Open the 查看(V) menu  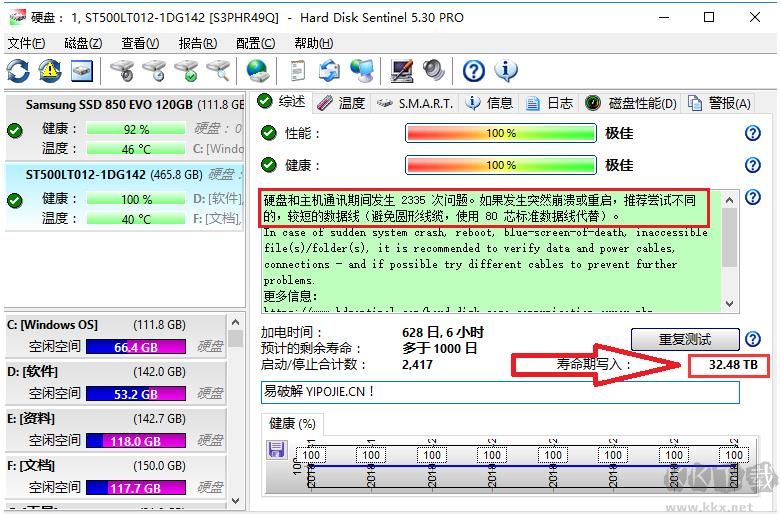[140, 43]
